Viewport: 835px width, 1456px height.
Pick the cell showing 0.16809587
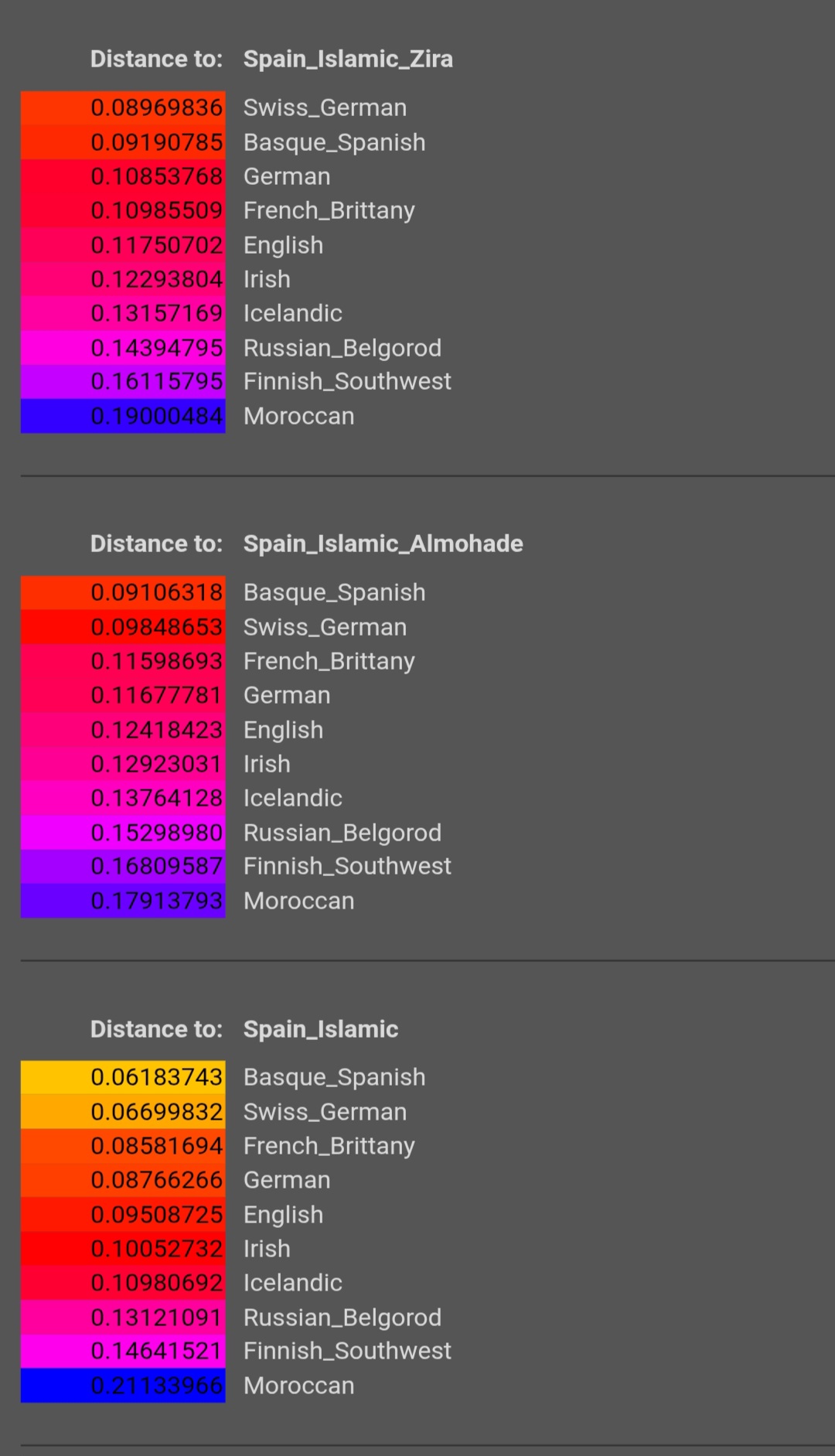tap(123, 866)
